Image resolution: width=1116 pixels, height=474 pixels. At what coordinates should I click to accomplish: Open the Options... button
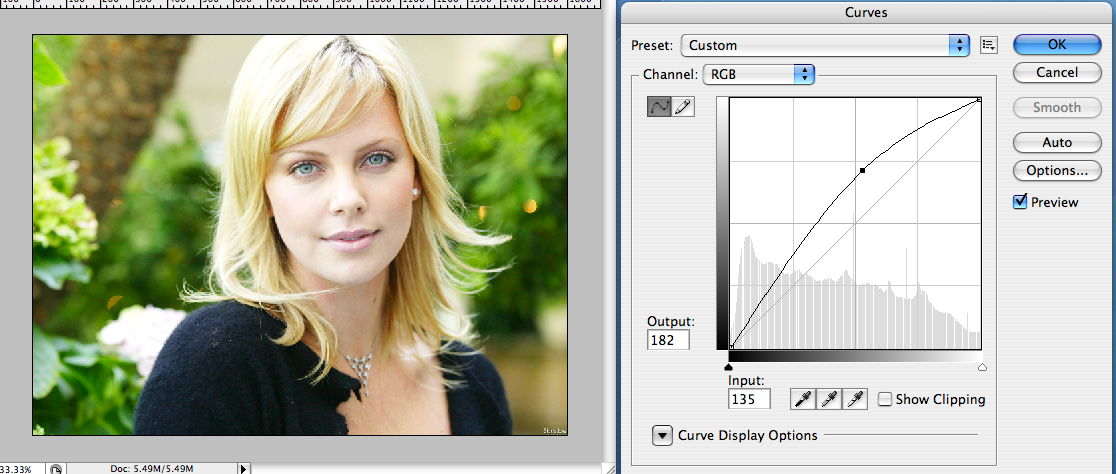pyautogui.click(x=1057, y=171)
